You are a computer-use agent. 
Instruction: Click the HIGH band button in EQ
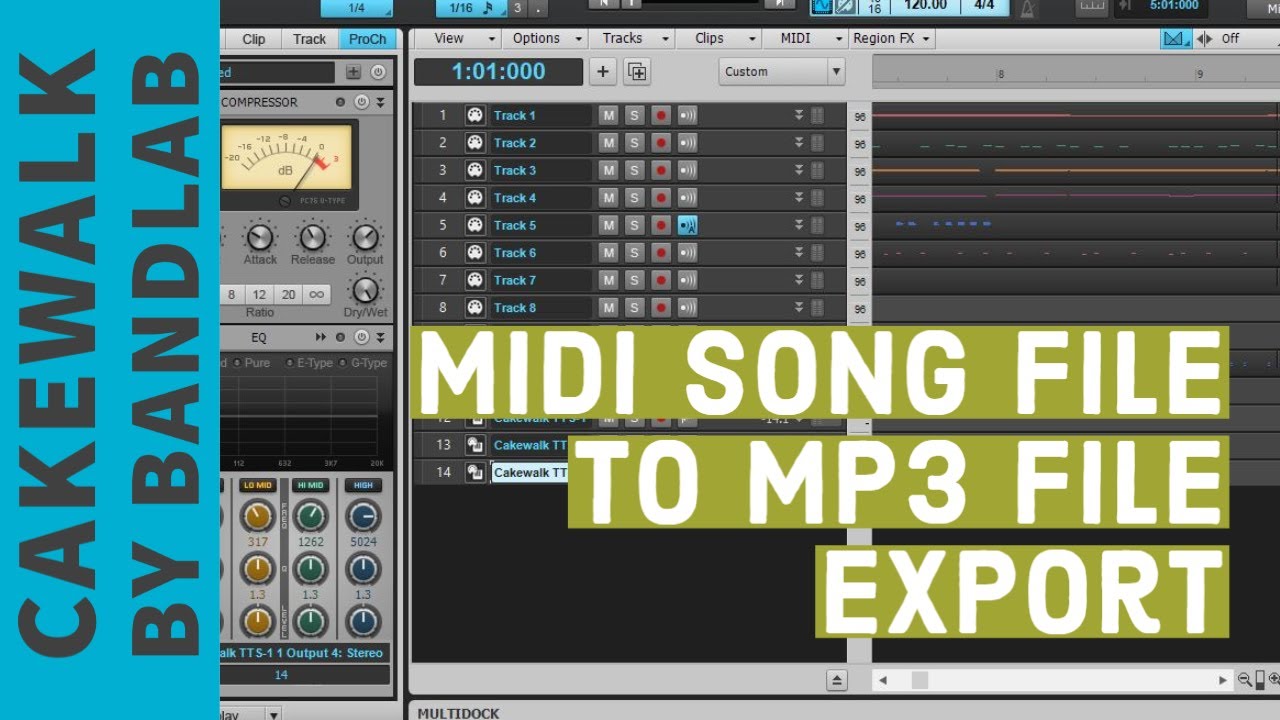(363, 485)
